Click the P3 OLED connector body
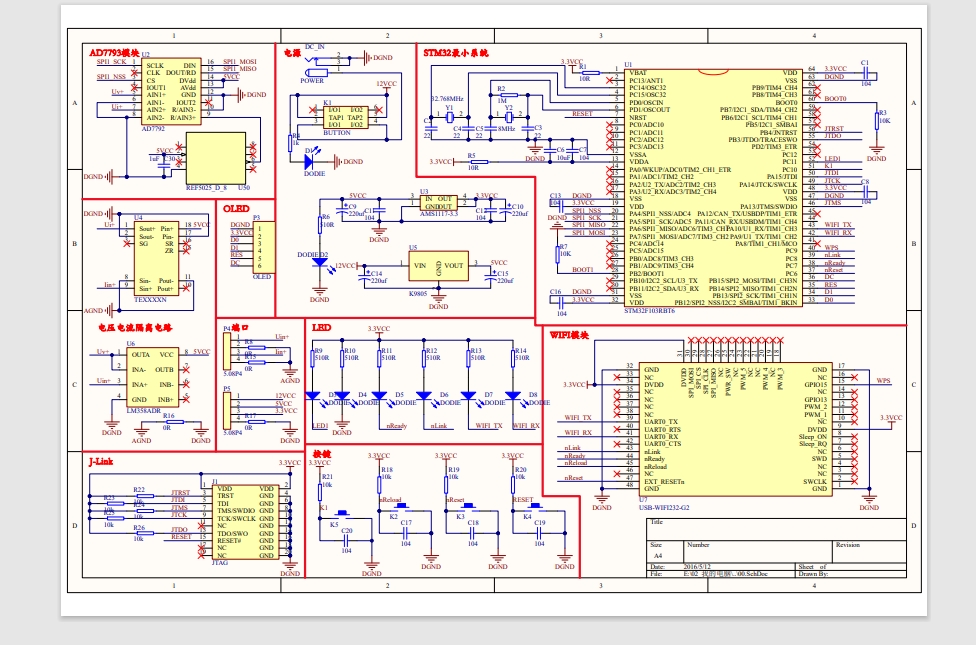The image size is (976, 645). [263, 247]
